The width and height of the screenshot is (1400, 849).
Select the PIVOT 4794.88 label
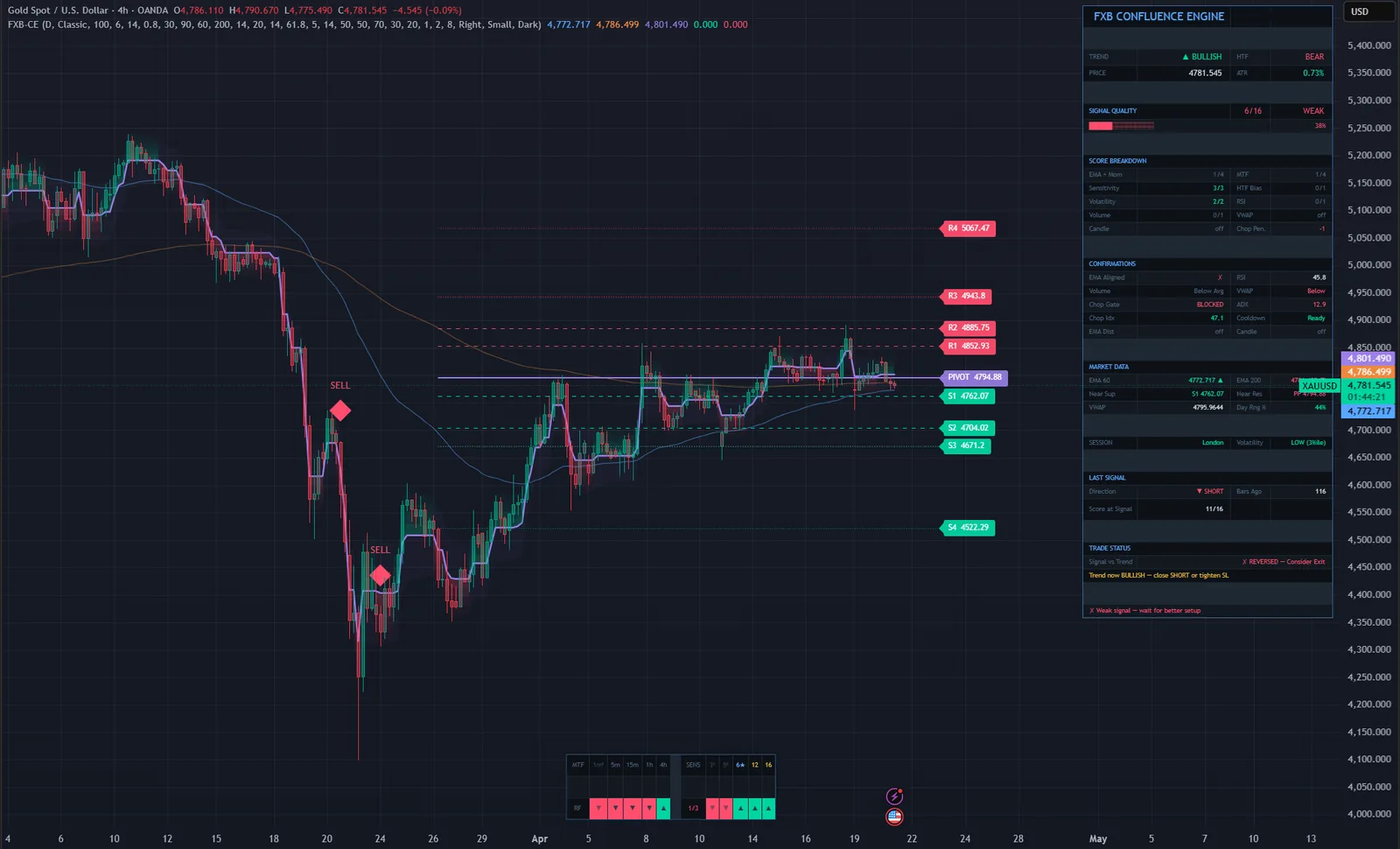(974, 377)
